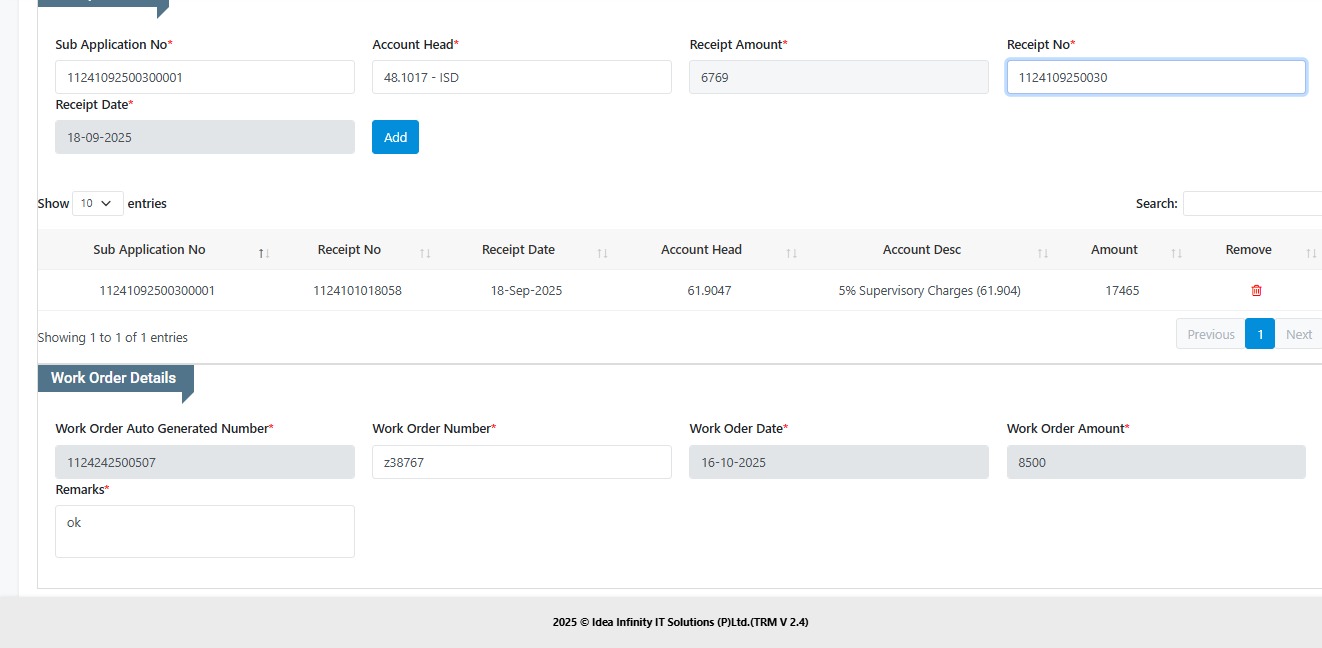Click the Account Head field 48.1017 - ISD
The image size is (1322, 648).
click(521, 77)
